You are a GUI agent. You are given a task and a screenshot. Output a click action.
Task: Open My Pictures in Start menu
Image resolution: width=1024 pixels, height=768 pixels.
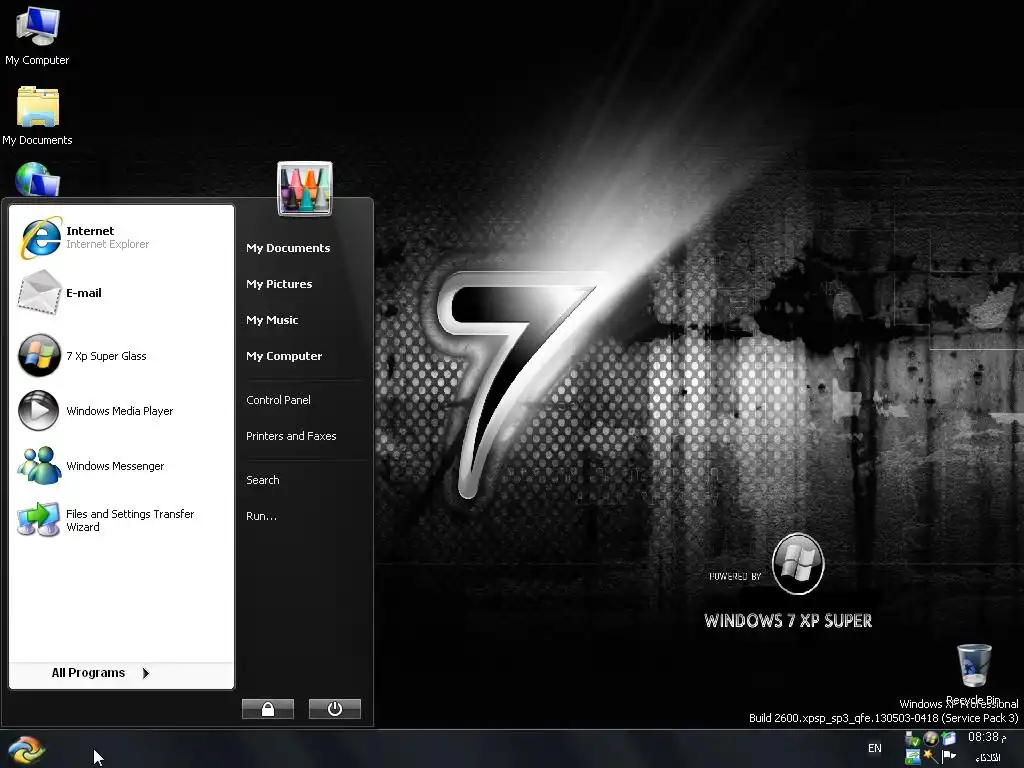[279, 284]
